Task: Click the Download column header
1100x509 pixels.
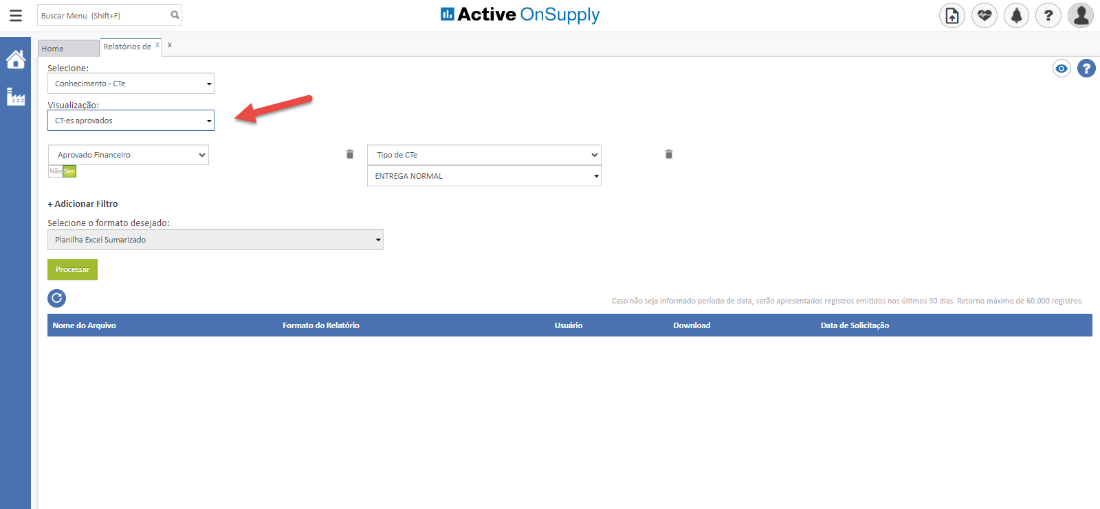Action: [692, 325]
